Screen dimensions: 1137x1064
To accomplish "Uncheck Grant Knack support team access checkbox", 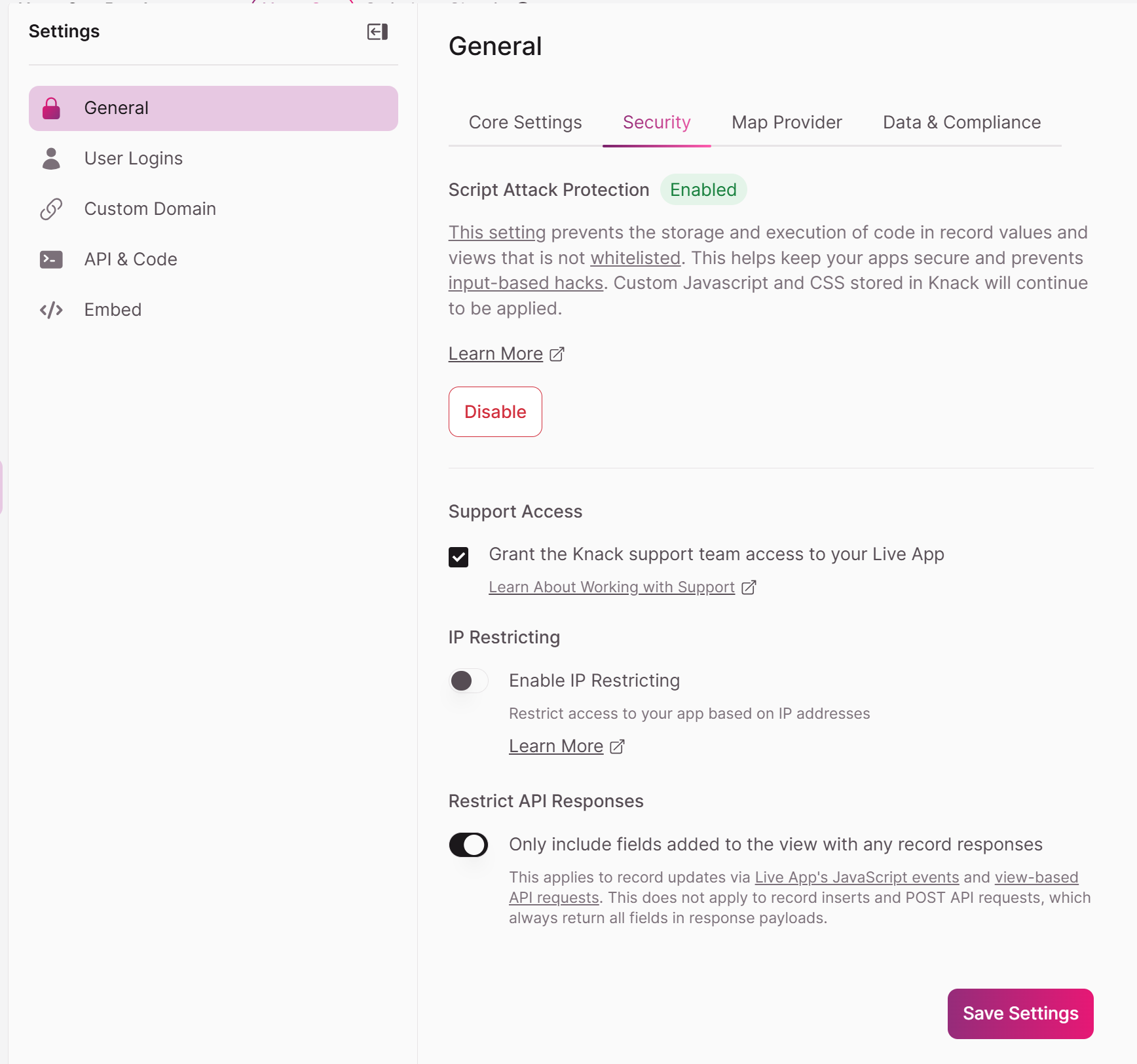I will 458,557.
